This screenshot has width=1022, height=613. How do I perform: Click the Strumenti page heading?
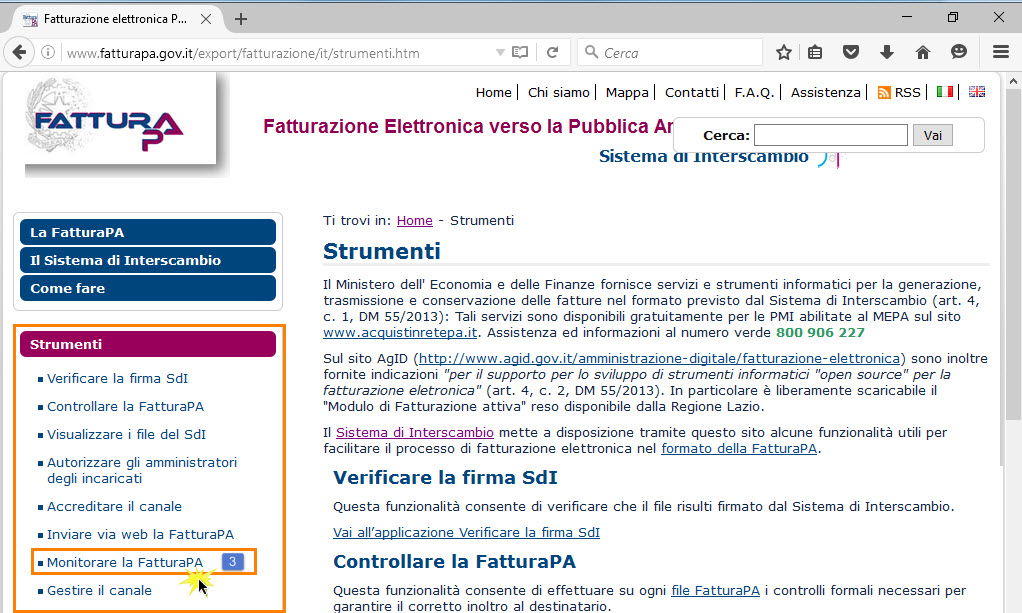(382, 251)
